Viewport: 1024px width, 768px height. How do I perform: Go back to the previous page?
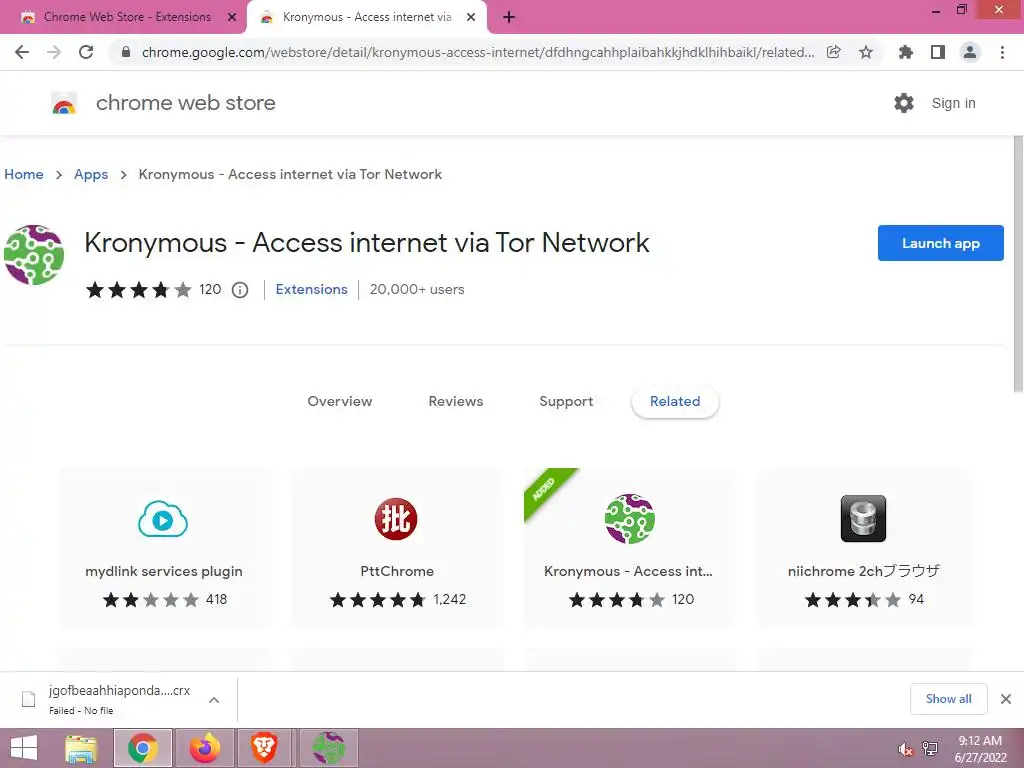pos(22,52)
